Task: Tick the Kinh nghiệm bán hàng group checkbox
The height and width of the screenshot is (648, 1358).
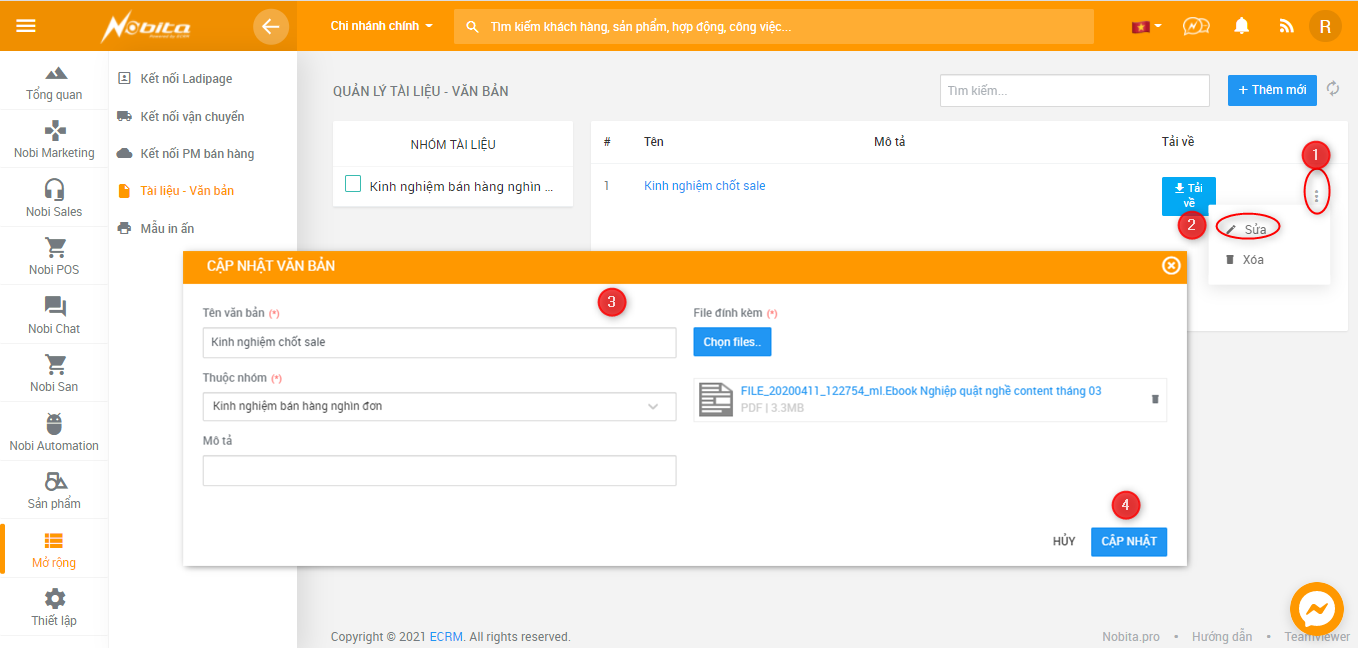Action: (353, 184)
